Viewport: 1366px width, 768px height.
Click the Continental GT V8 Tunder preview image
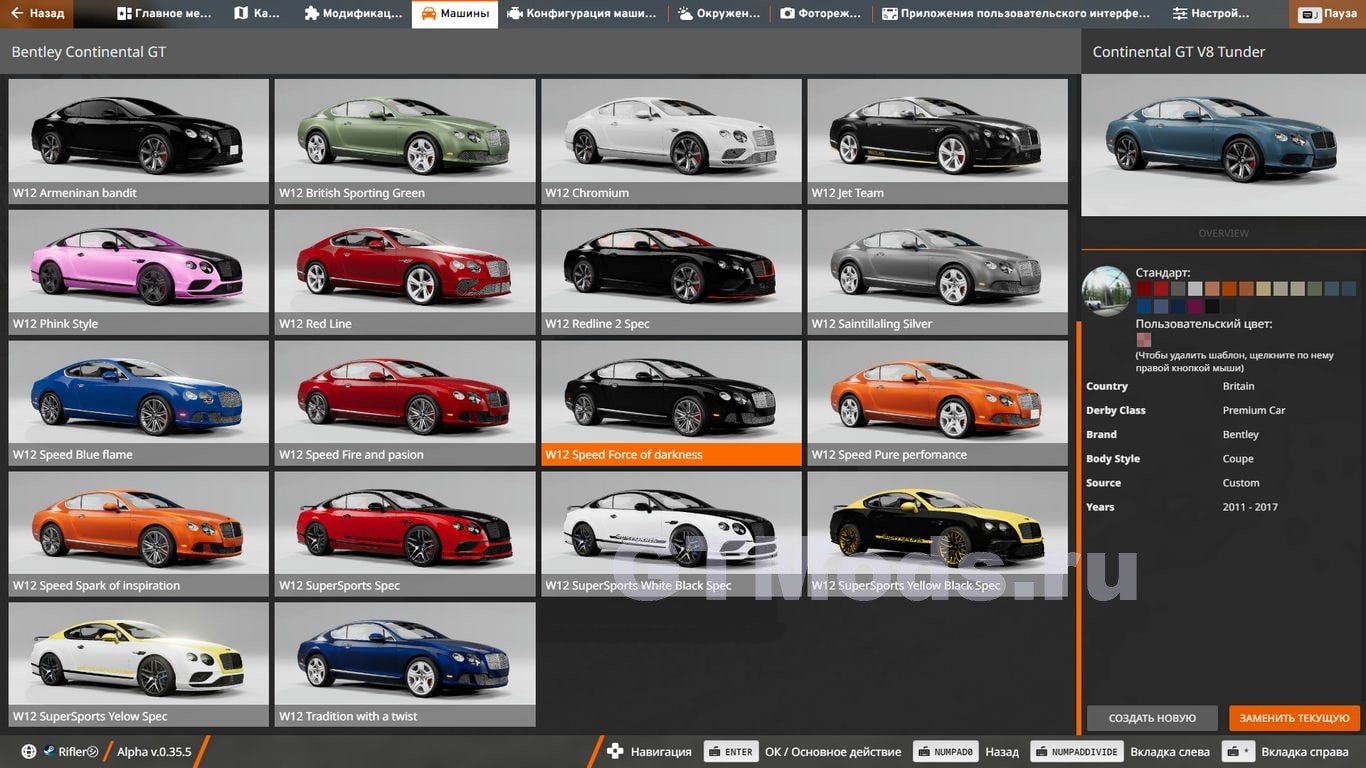tap(1223, 145)
